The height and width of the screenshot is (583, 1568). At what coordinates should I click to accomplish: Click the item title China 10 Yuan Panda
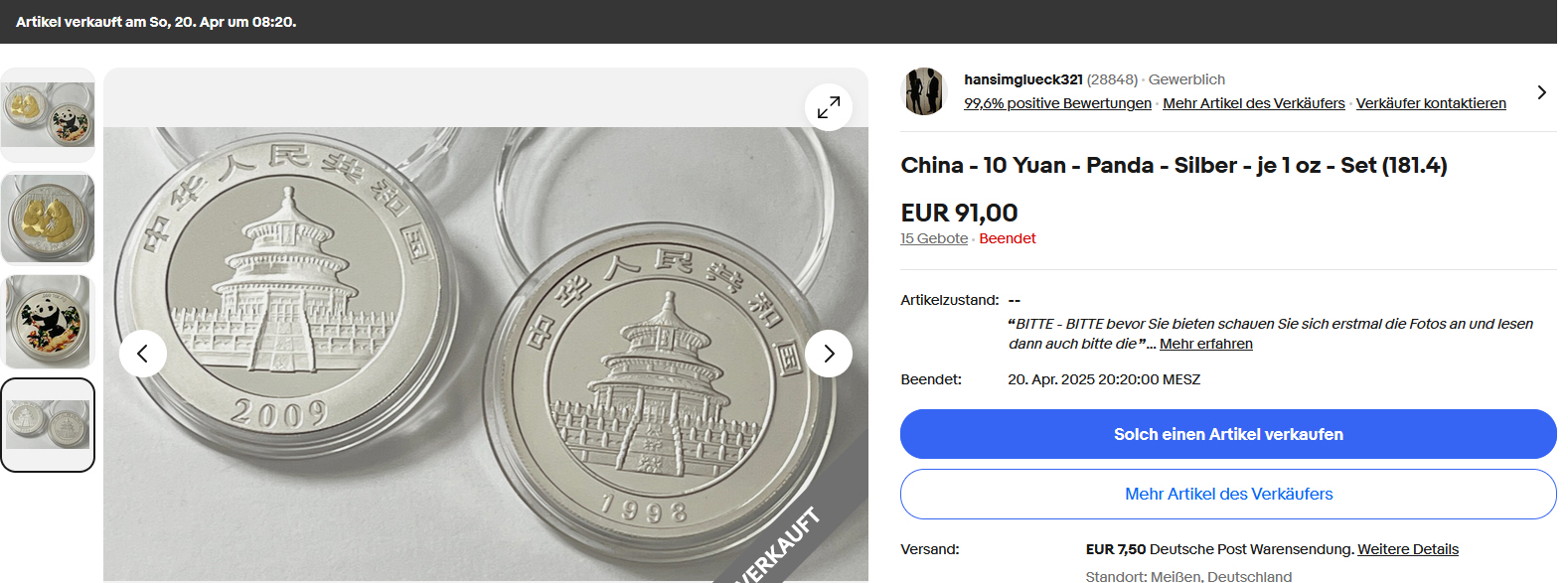coord(1173,165)
